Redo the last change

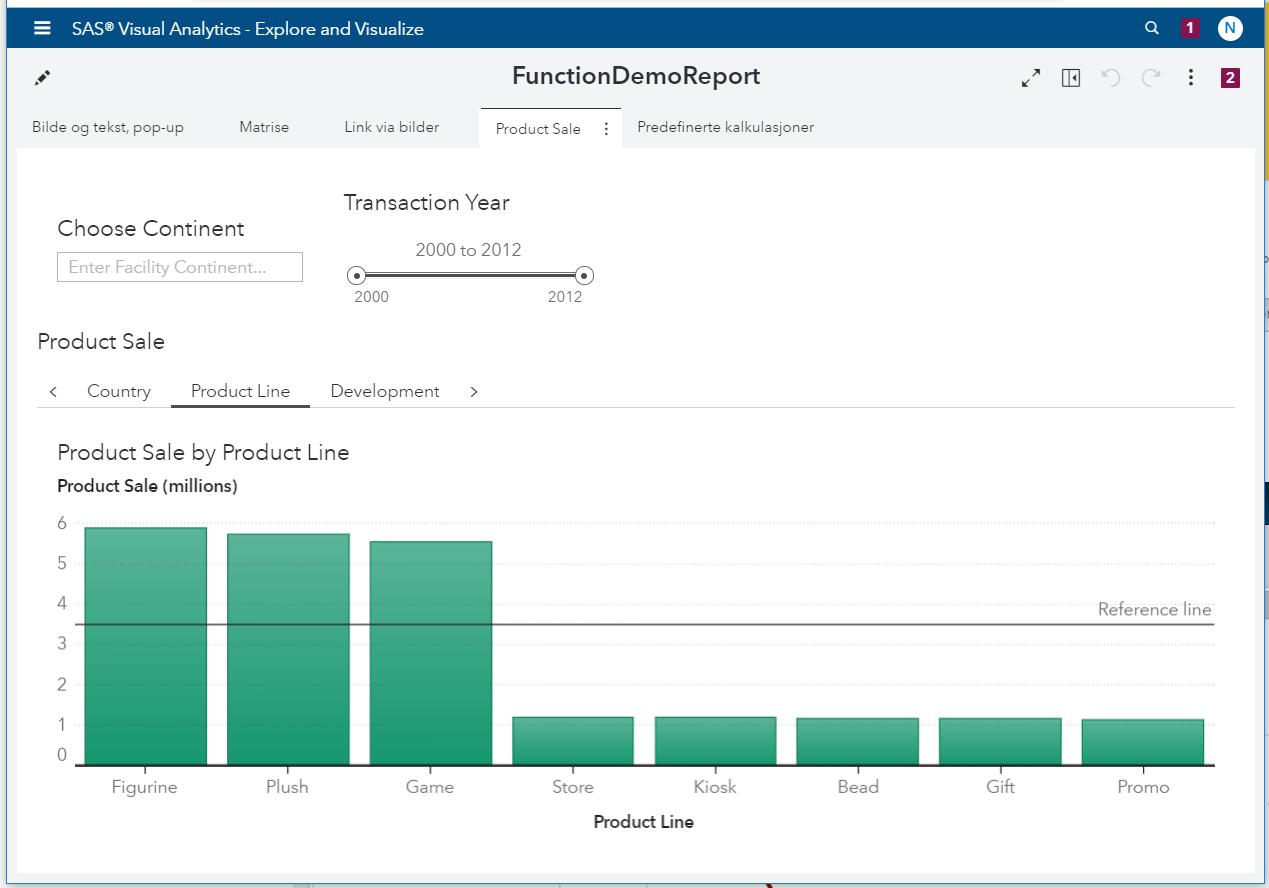tap(1151, 77)
